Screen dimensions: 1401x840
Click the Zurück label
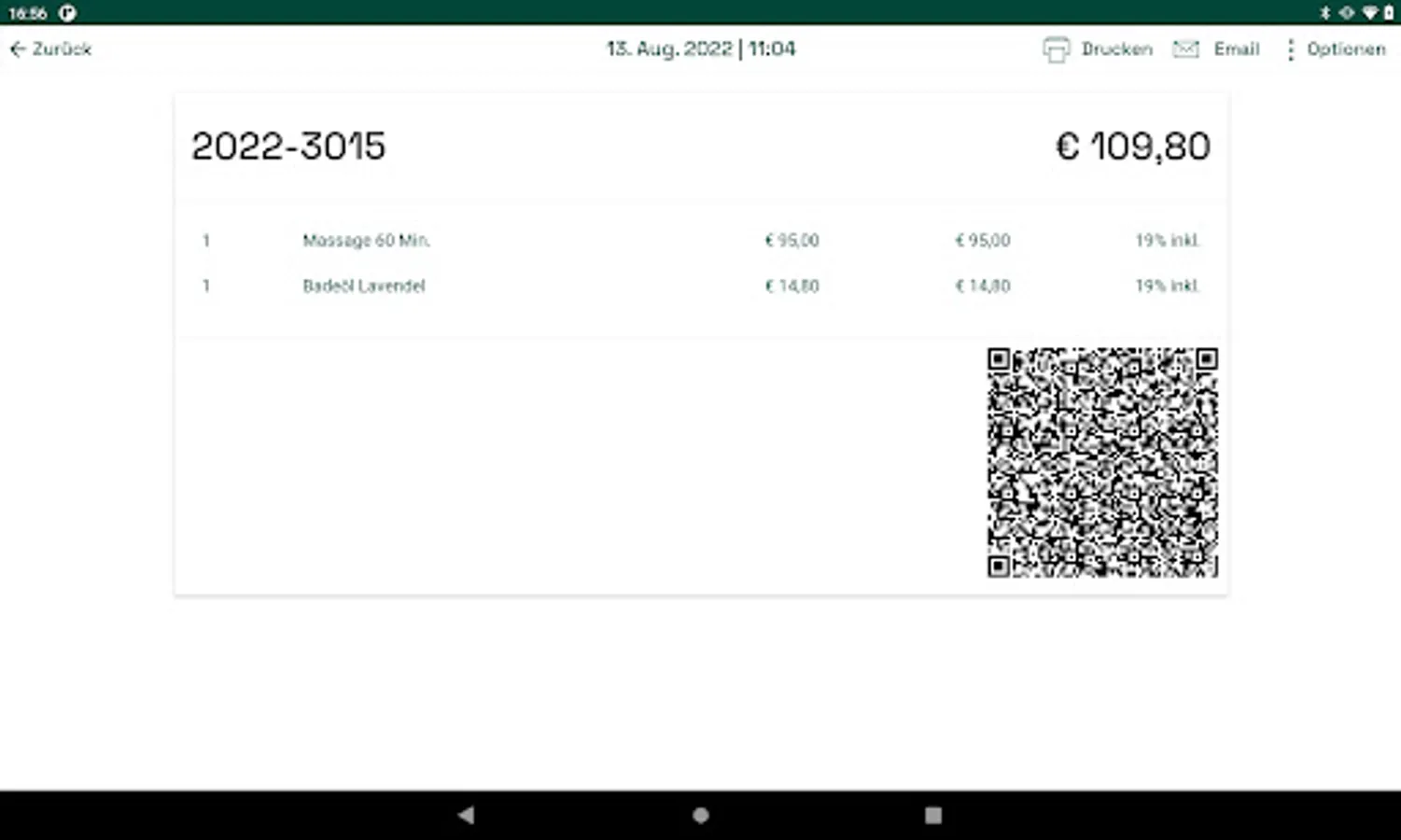point(62,49)
